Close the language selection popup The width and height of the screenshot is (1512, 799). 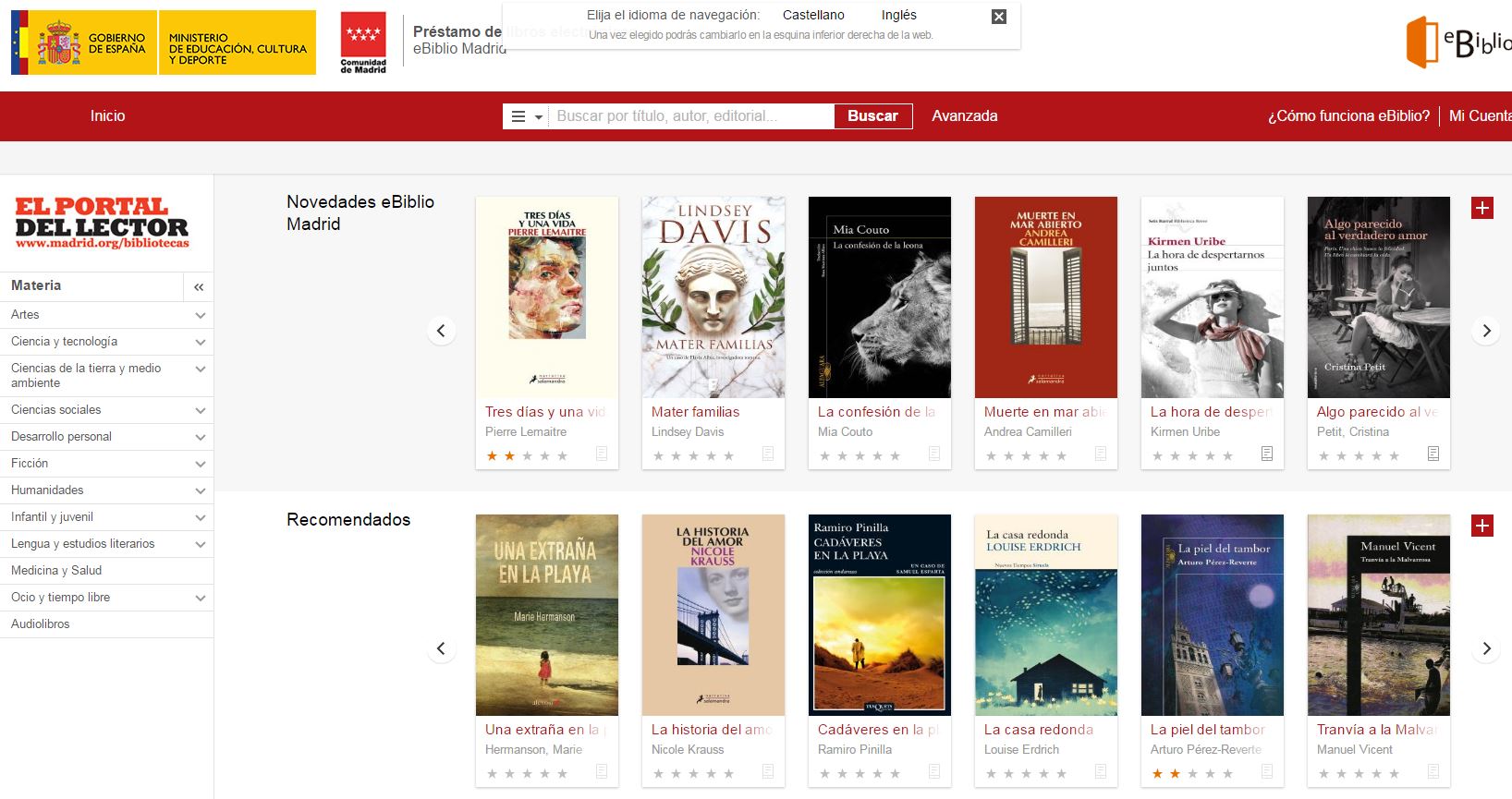998,17
